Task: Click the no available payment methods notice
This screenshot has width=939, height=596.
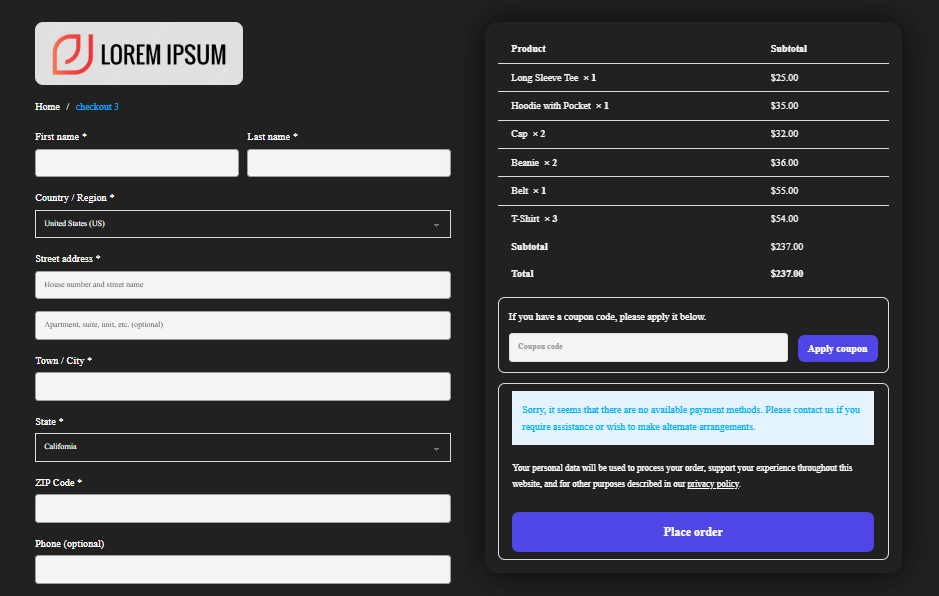Action: [x=692, y=418]
